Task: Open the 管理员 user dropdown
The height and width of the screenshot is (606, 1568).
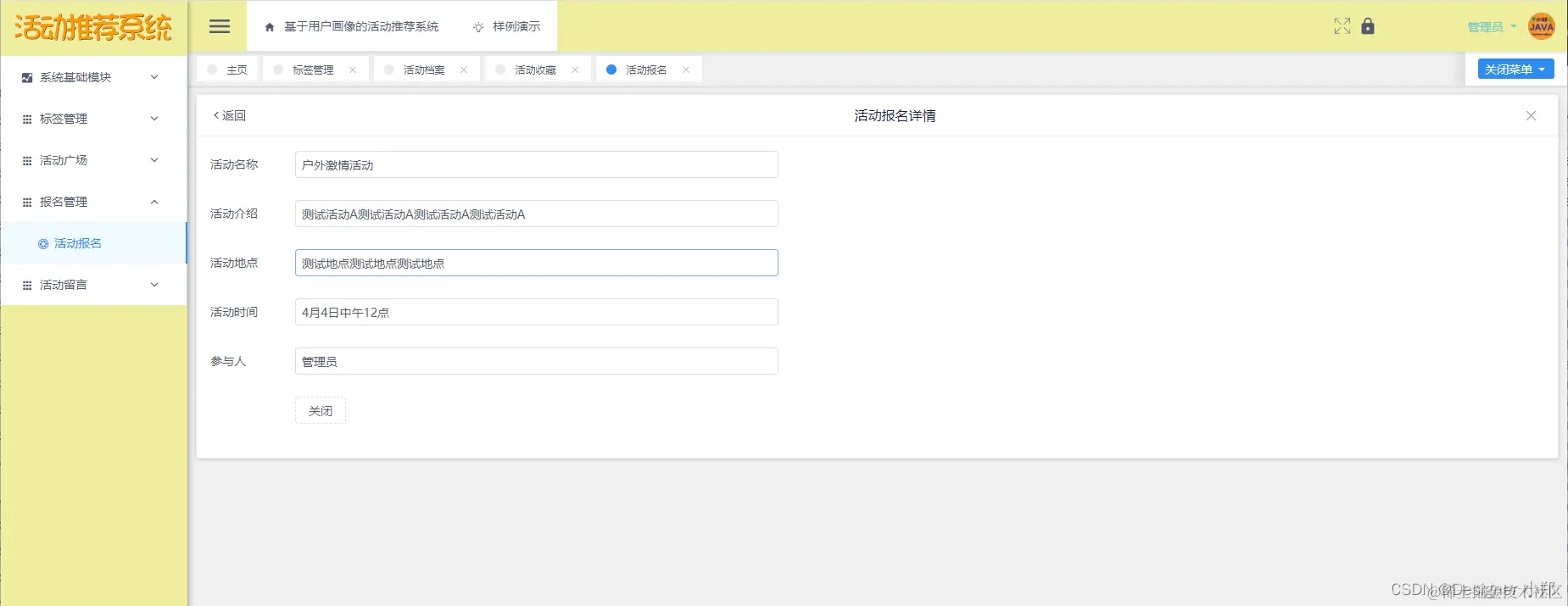Action: (x=1492, y=27)
